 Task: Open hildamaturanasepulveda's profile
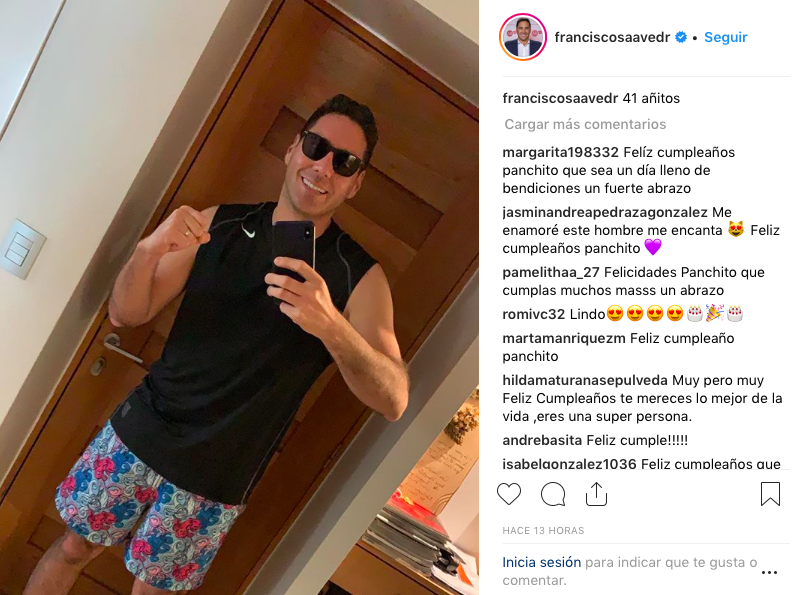[x=585, y=380]
